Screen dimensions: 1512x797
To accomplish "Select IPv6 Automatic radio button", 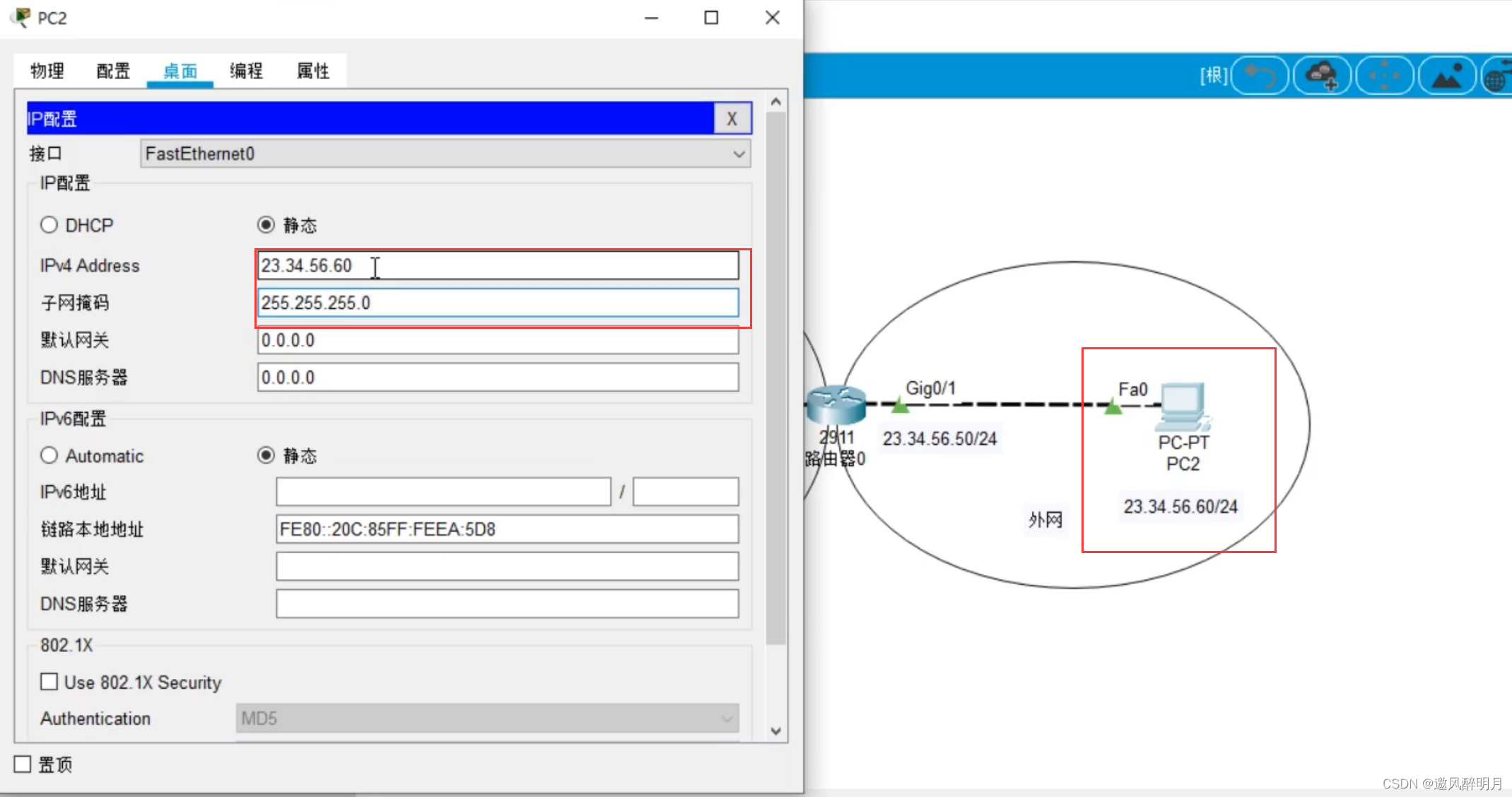I will pos(49,455).
